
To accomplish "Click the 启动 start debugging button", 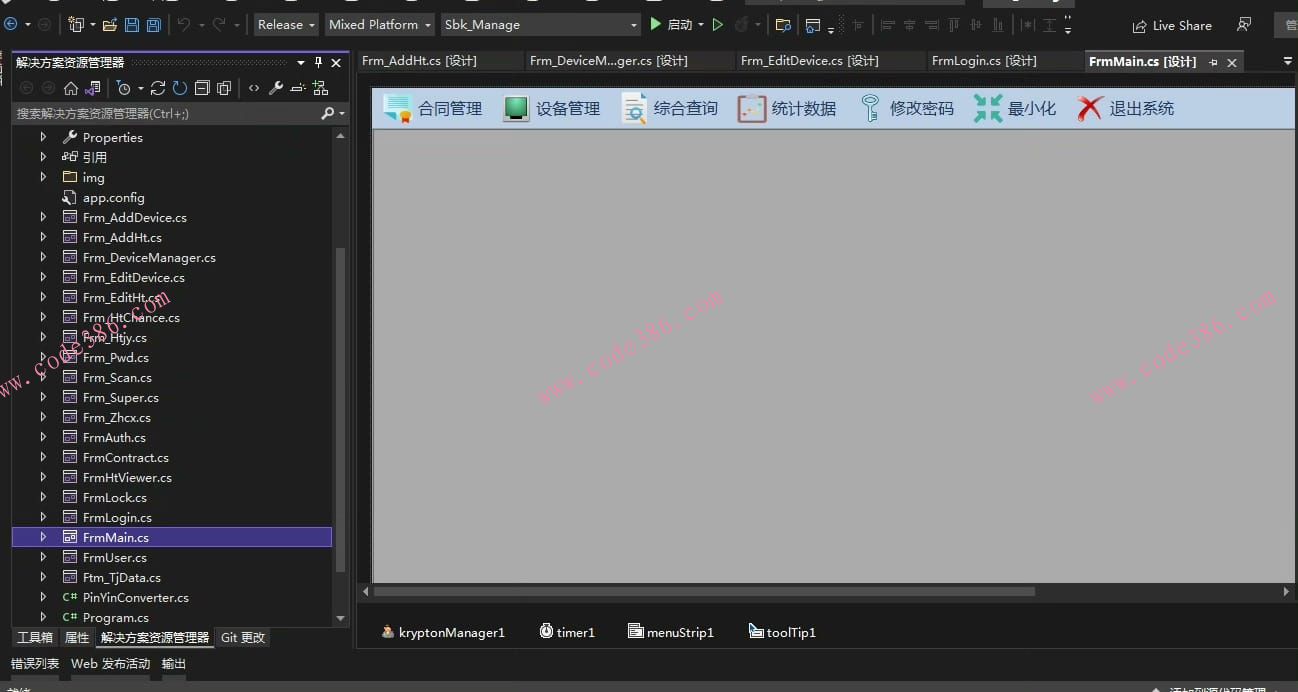I will [671, 24].
